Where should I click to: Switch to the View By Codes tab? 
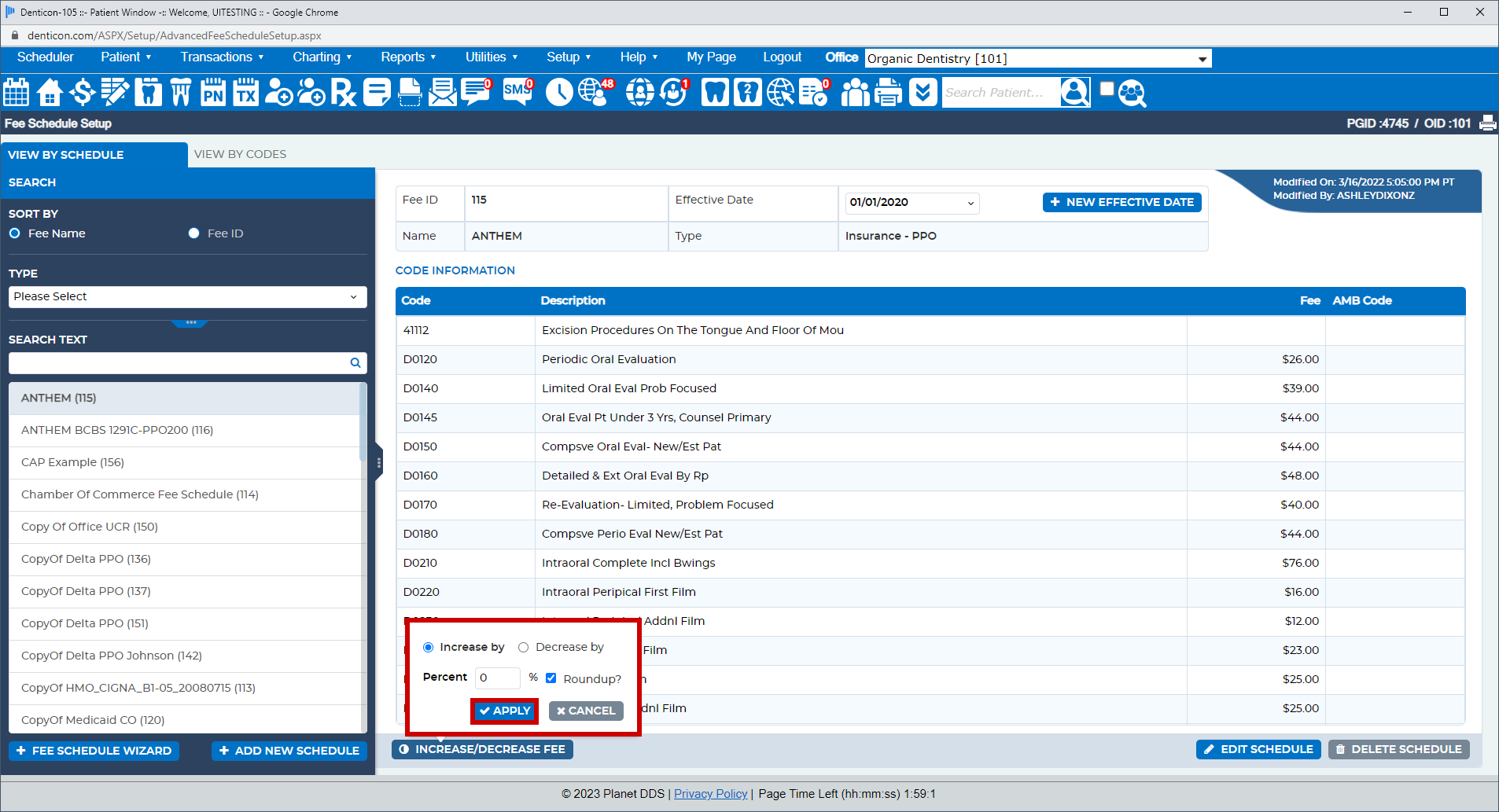(240, 154)
